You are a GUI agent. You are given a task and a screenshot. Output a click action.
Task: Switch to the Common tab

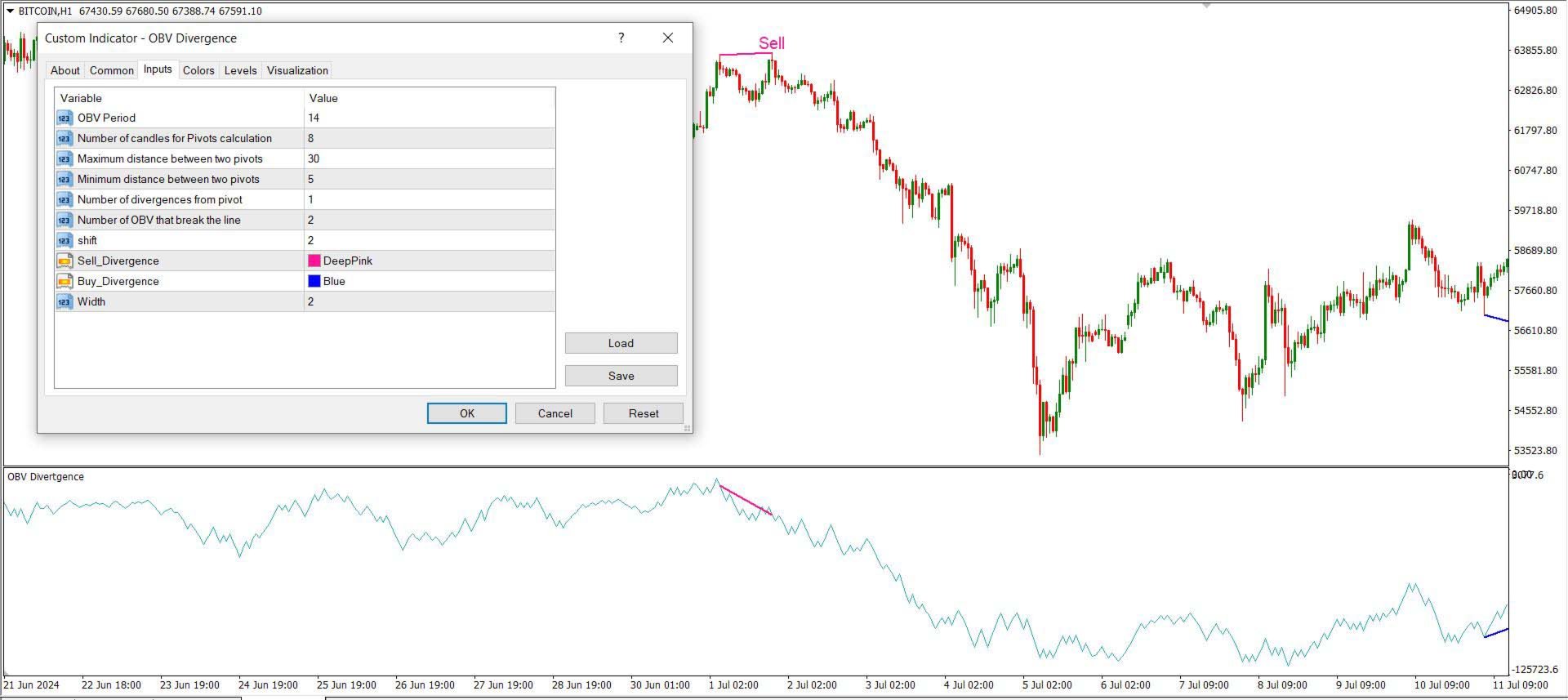coord(112,70)
